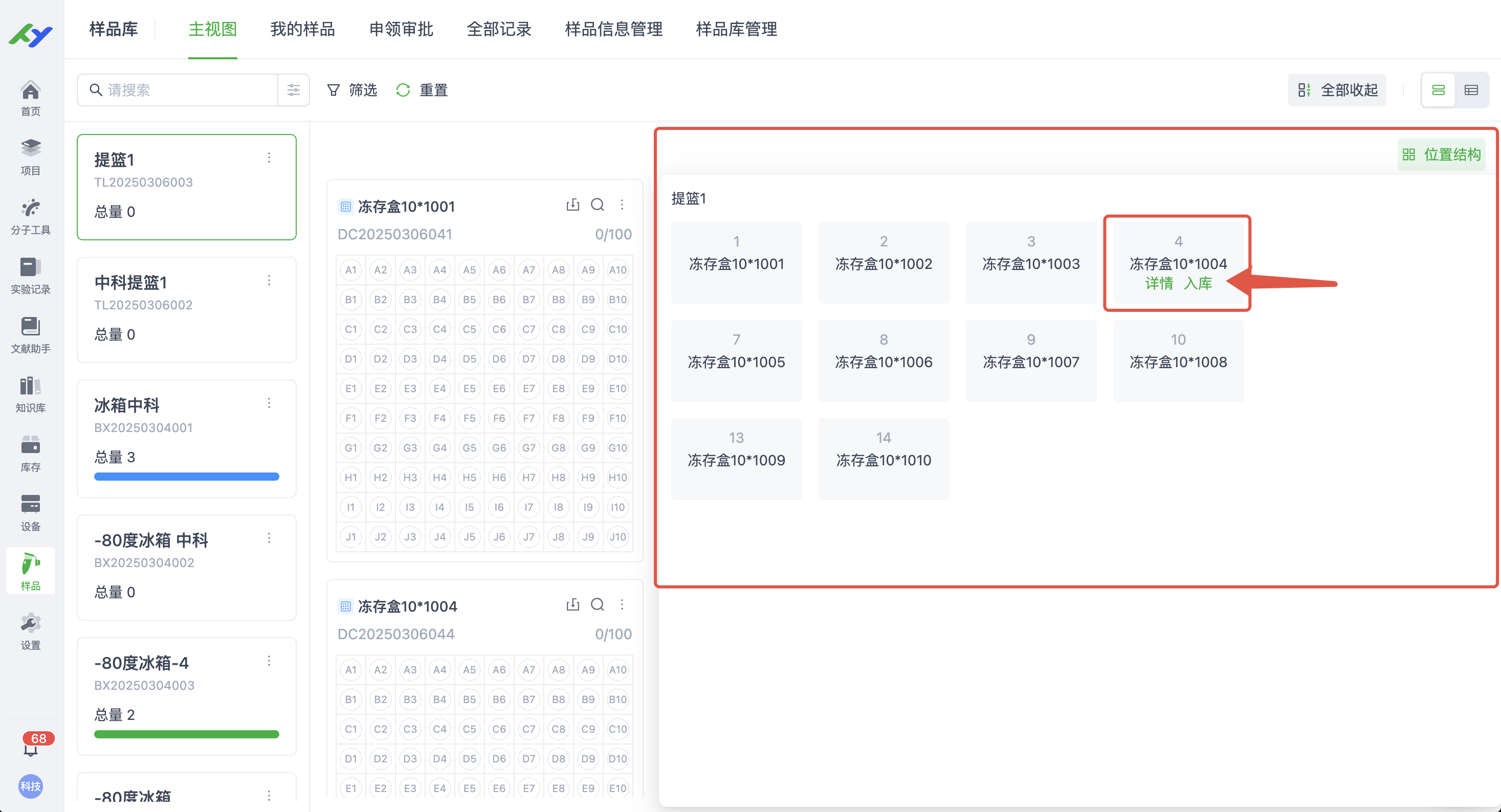The width and height of the screenshot is (1501, 812).
Task: Open the 样品库管理 menu item
Action: click(735, 29)
